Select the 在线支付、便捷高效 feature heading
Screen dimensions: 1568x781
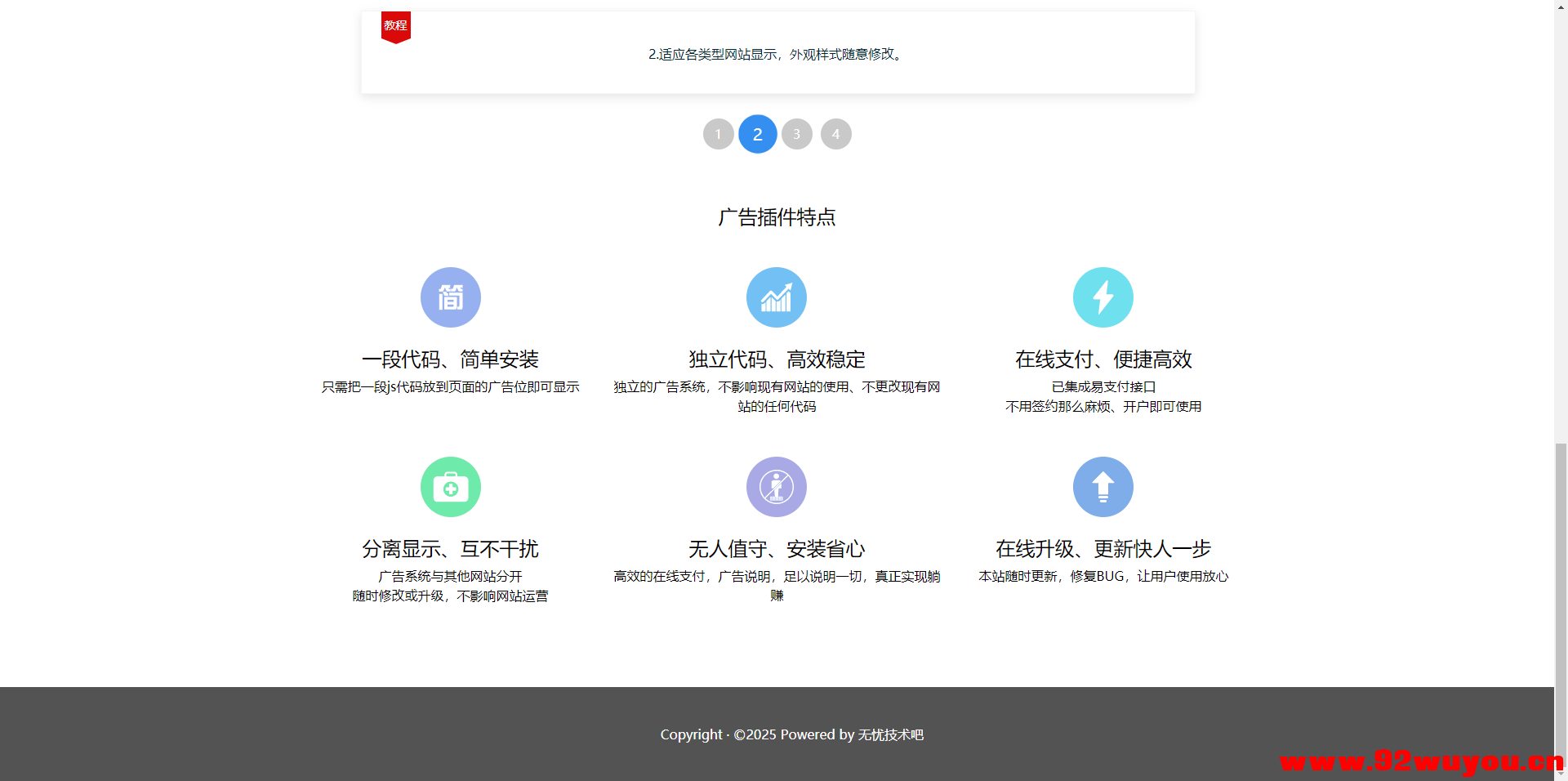[1102, 359]
